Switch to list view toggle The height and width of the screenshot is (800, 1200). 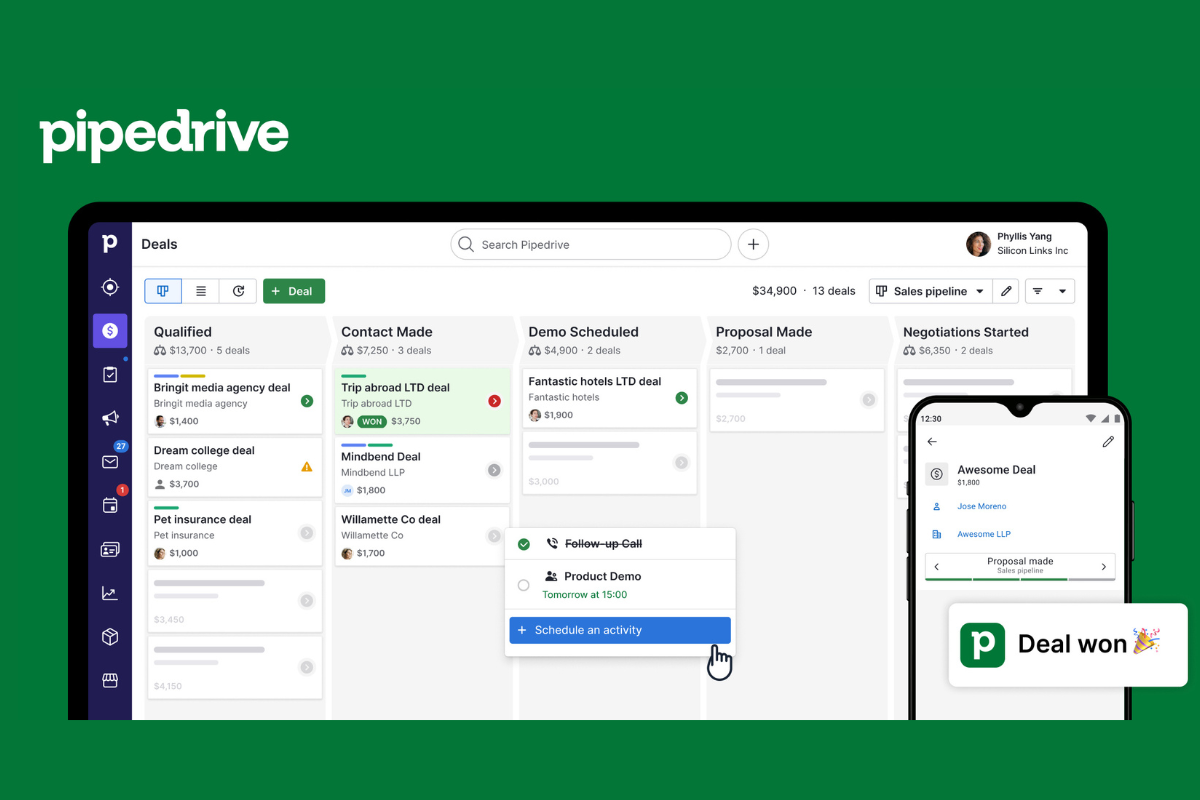tap(201, 291)
